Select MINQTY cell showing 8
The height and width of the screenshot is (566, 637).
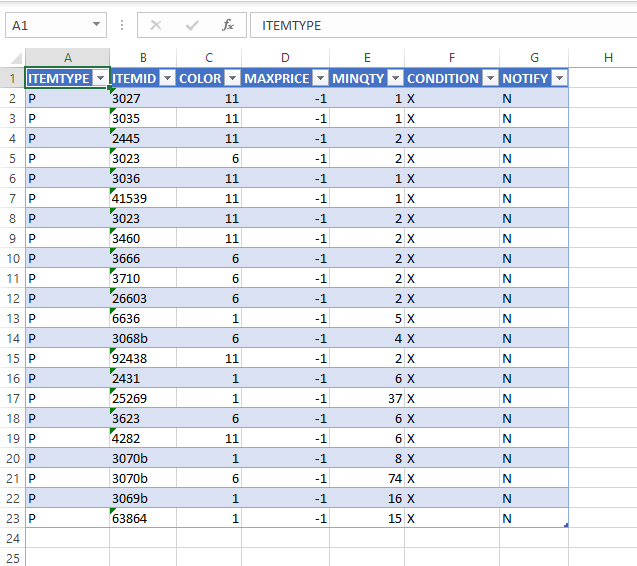pos(367,458)
